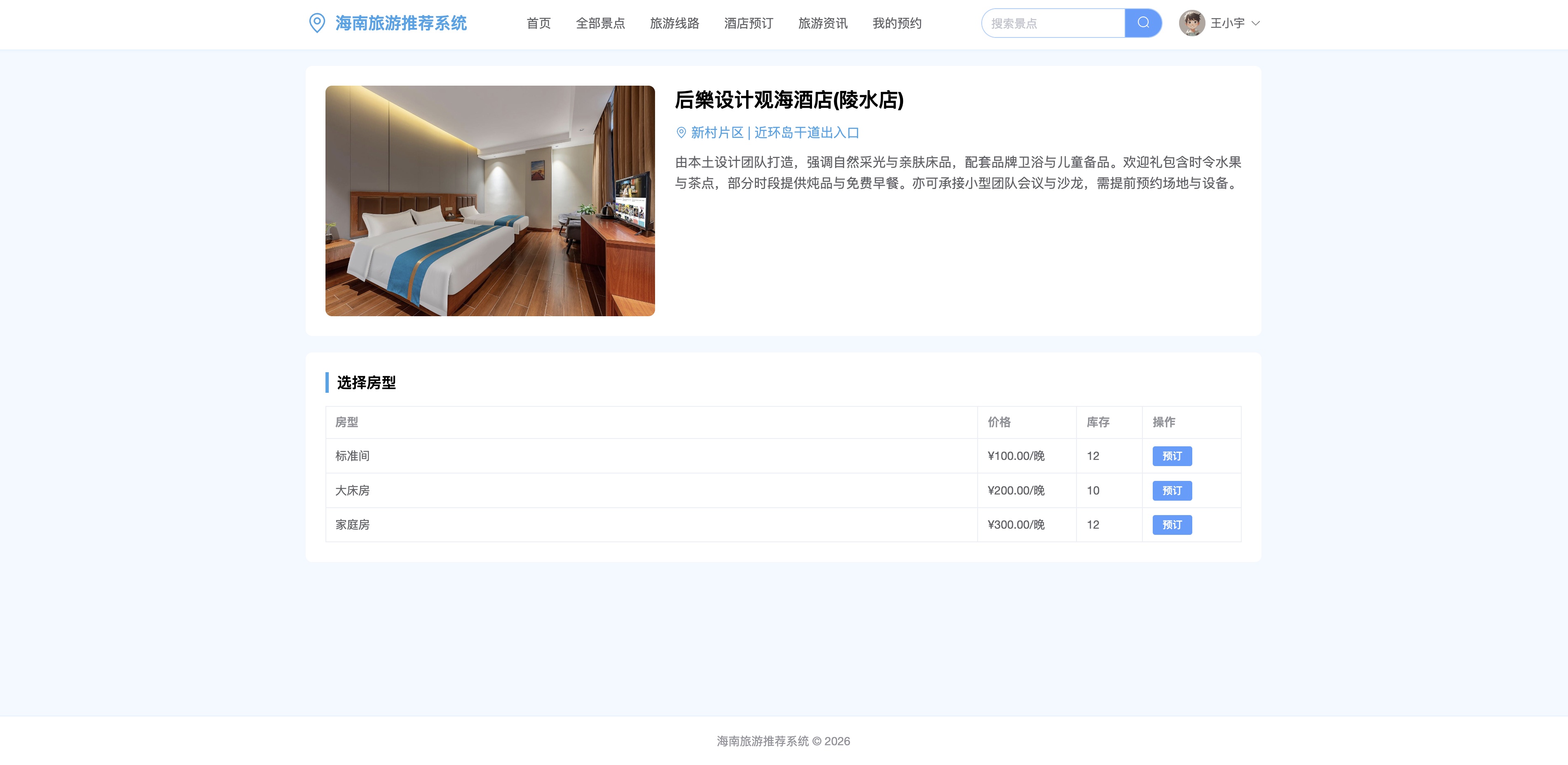Open the 首页 menu item
The width and height of the screenshot is (1568, 765).
538,23
